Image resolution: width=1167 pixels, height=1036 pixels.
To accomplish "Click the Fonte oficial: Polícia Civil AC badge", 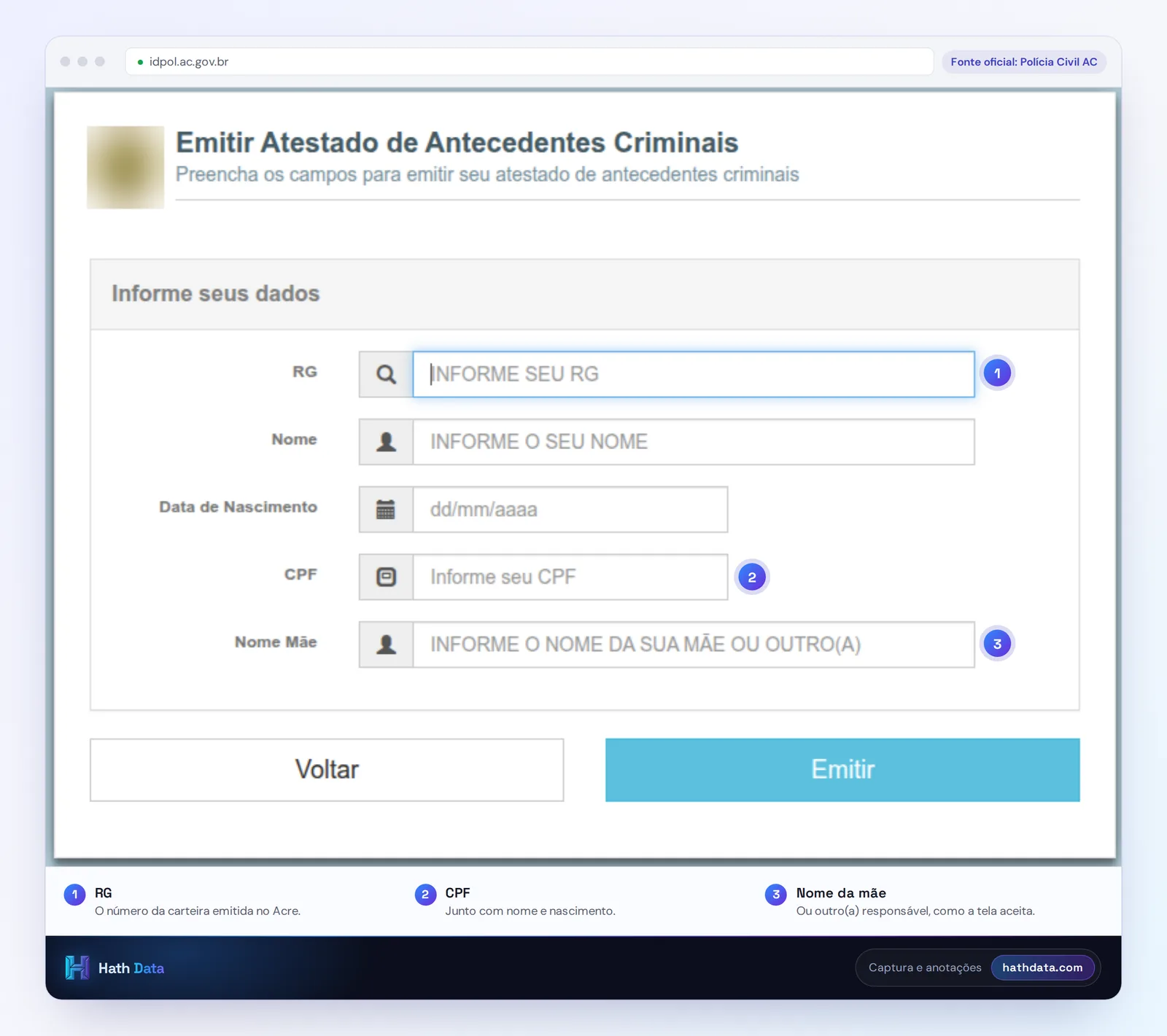I will pos(1024,62).
